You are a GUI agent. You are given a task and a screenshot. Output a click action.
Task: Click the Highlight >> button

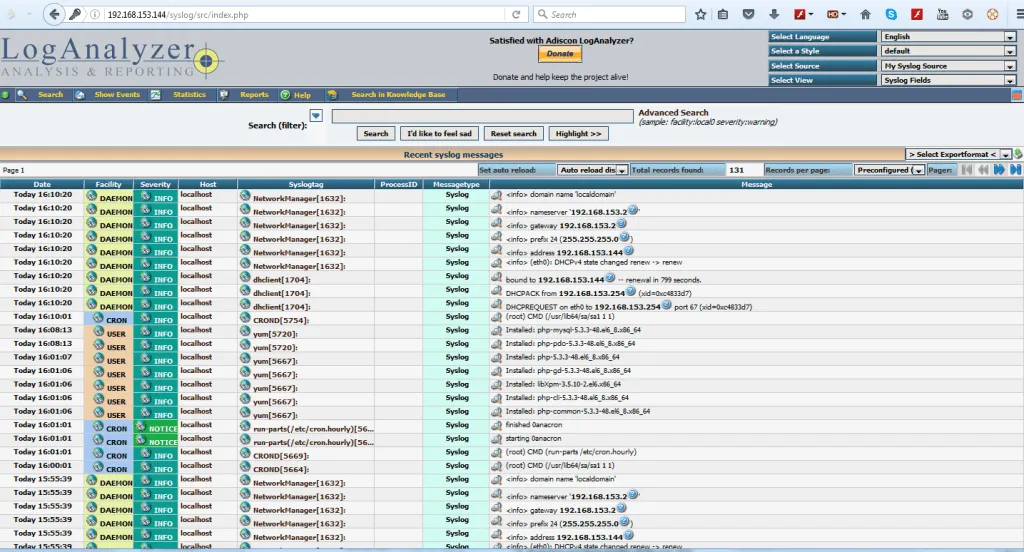pyautogui.click(x=578, y=133)
